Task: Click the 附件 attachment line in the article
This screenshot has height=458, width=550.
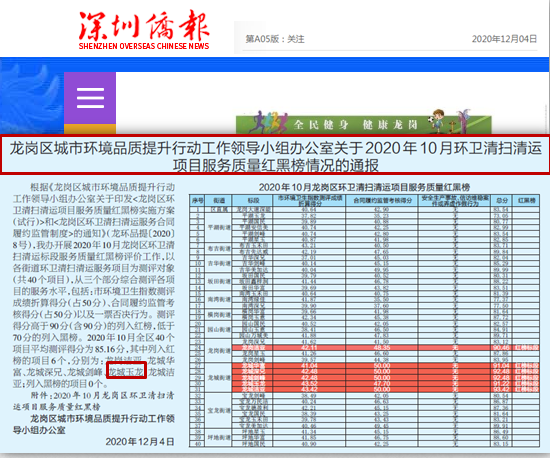Action: 93,401
